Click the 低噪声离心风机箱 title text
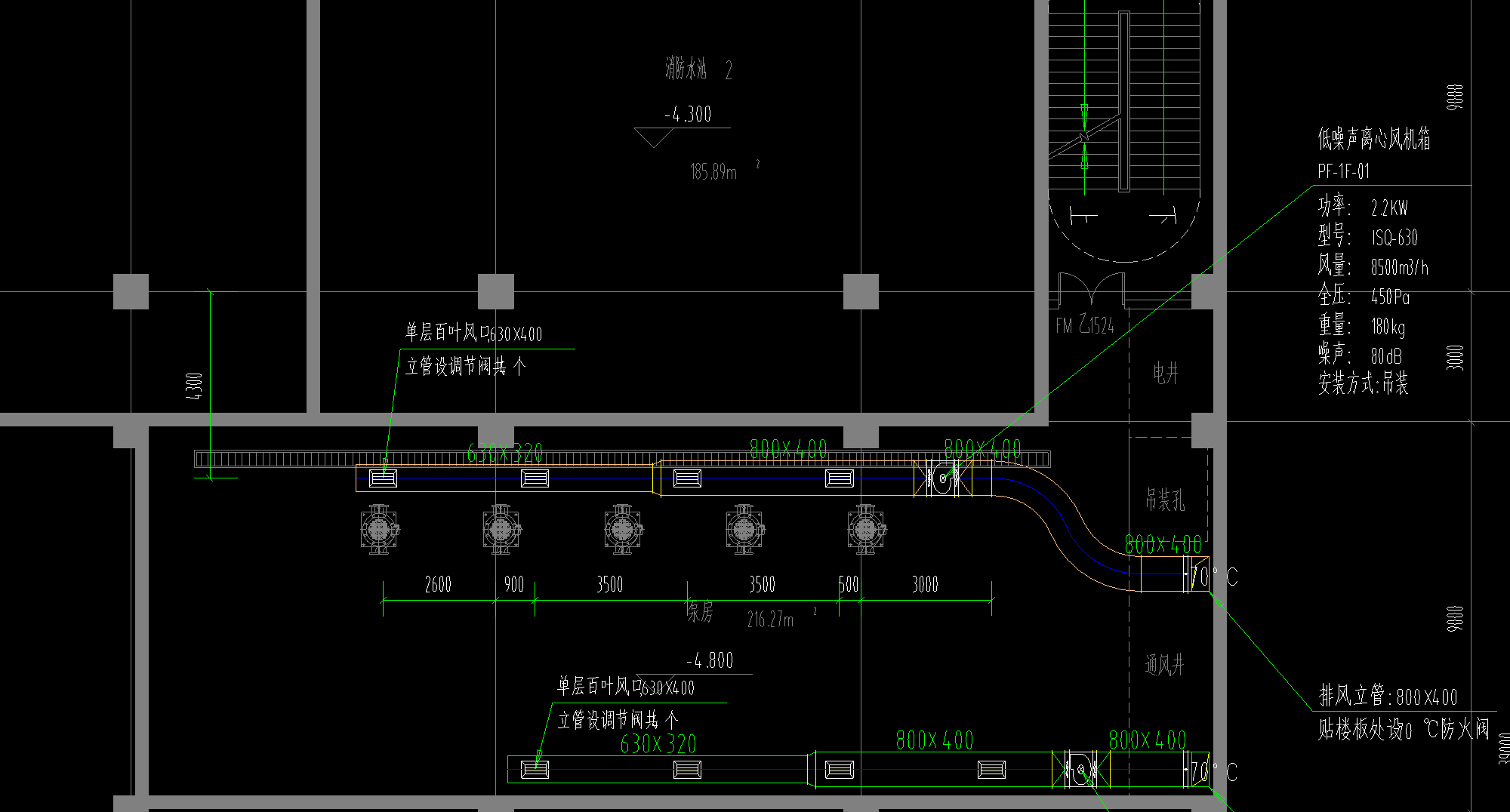1510x812 pixels. tap(1374, 139)
